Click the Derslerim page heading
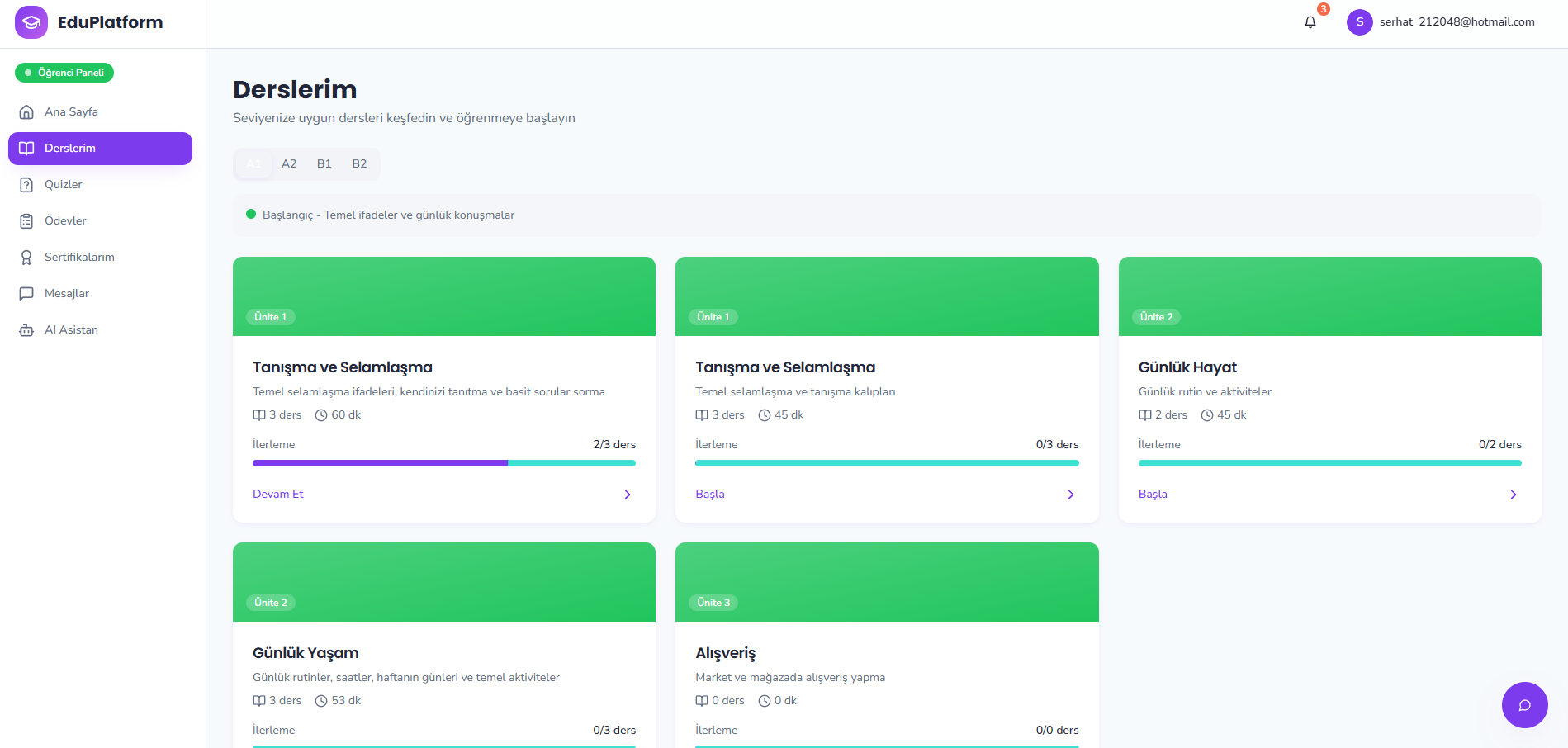This screenshot has height=748, width=1568. 295,89
